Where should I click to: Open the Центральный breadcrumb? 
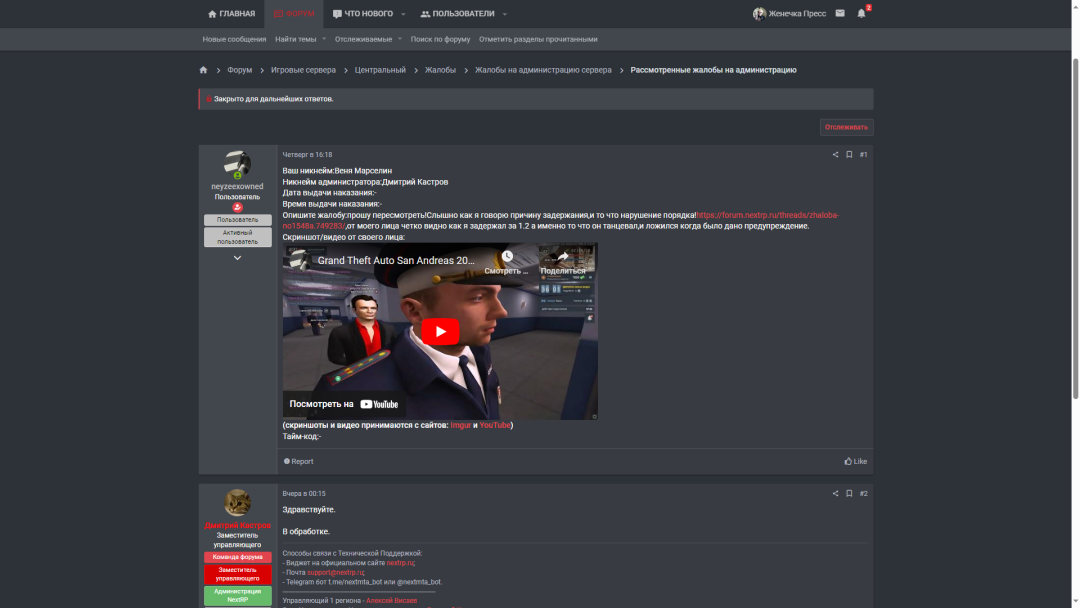click(x=380, y=70)
